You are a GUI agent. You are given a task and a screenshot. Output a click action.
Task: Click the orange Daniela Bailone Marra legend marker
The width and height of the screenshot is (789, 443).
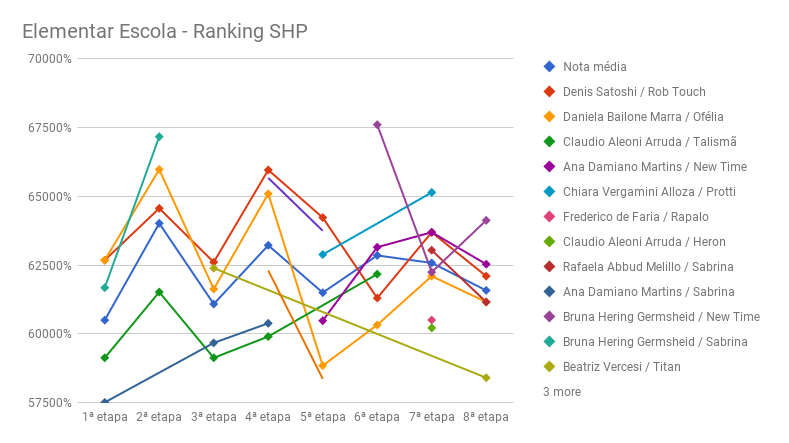pyautogui.click(x=549, y=117)
